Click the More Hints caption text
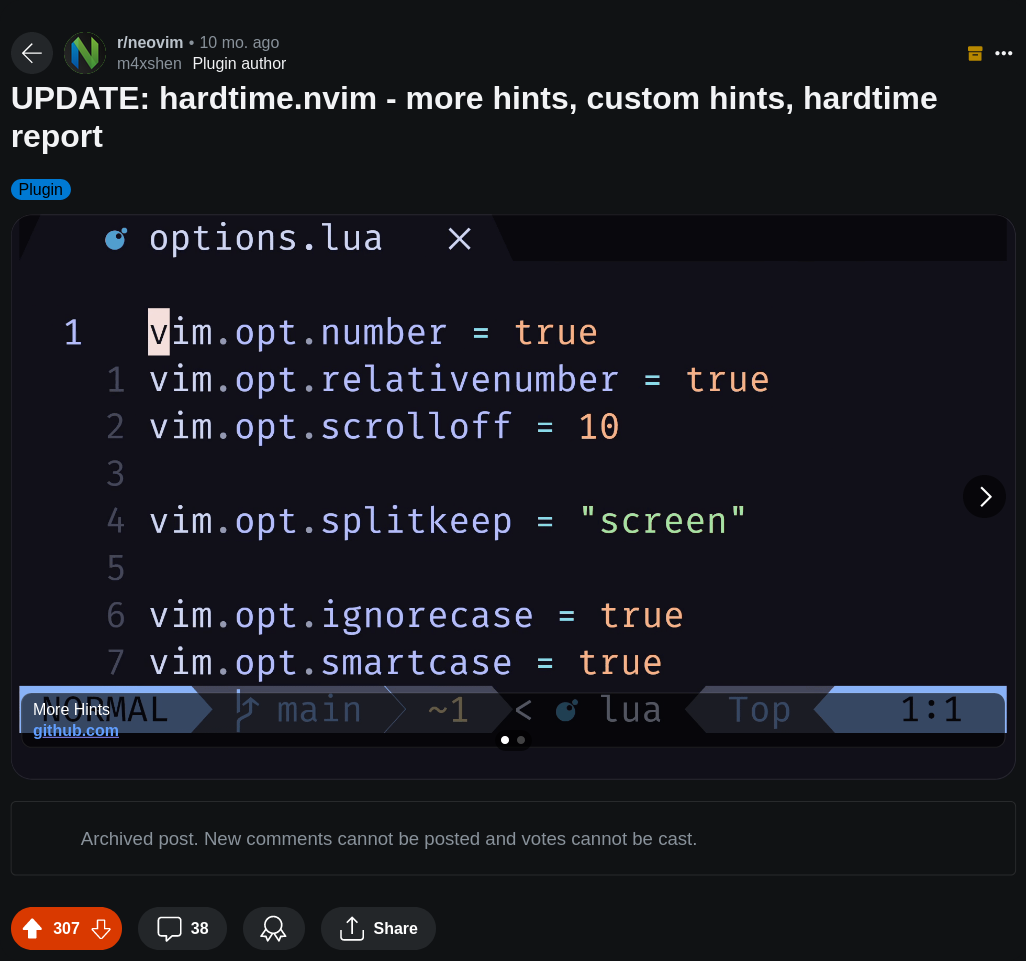1029x963 pixels. click(71, 710)
